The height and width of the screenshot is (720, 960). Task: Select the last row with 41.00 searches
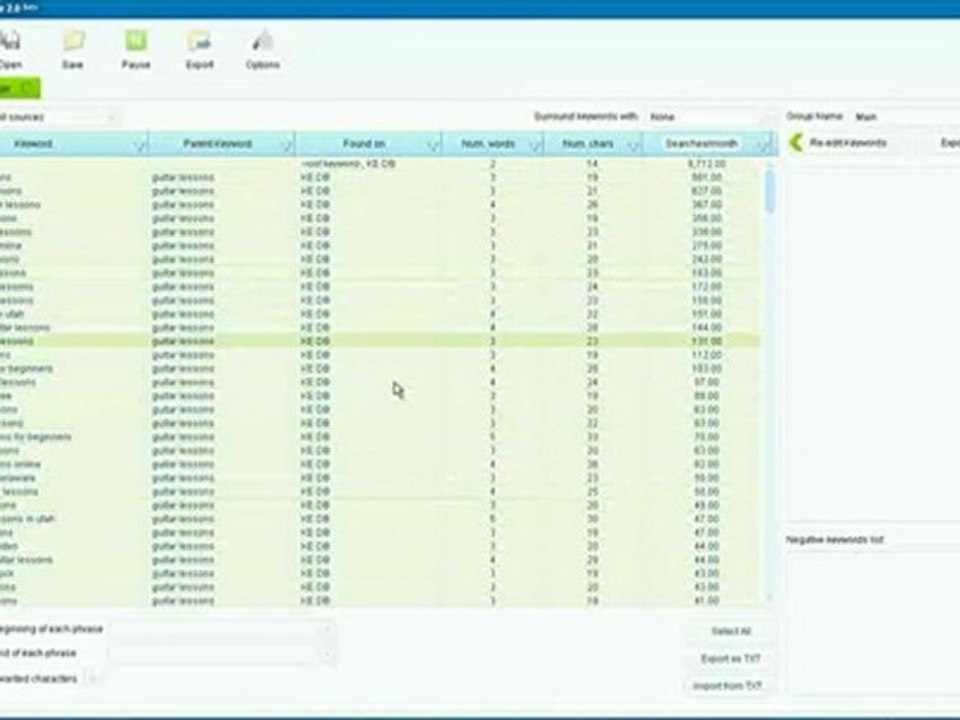[x=380, y=601]
